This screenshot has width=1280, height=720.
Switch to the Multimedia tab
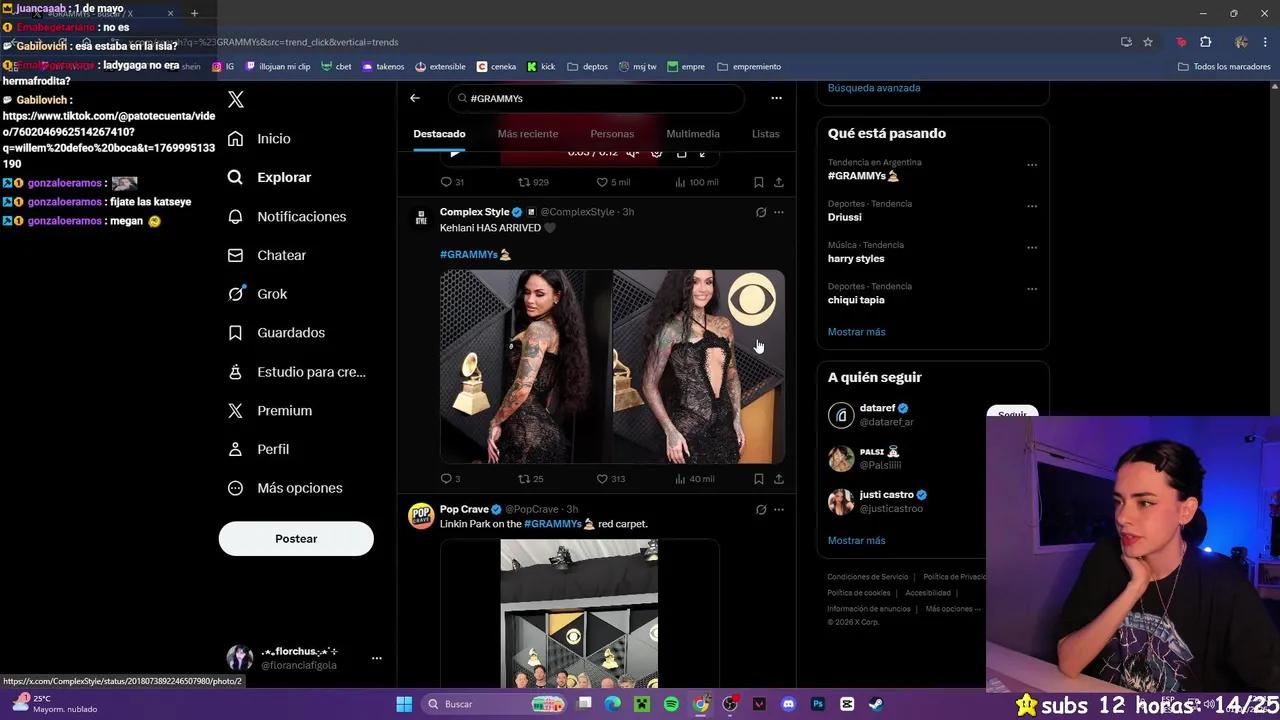point(692,134)
